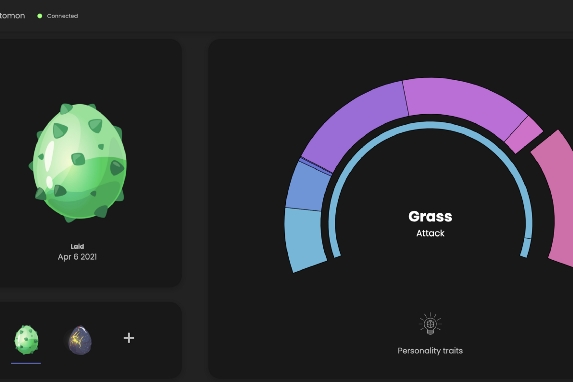This screenshot has width=573, height=382.
Task: Click the Grass title in chart center
Action: [430, 216]
